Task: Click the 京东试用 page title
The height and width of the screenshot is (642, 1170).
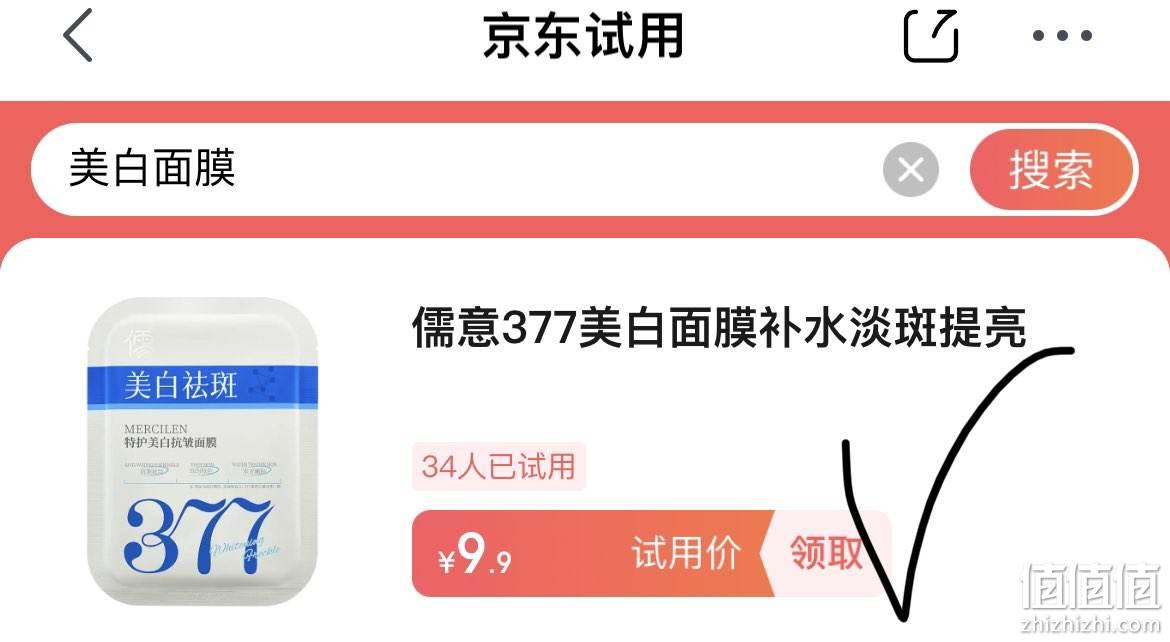Action: point(583,35)
